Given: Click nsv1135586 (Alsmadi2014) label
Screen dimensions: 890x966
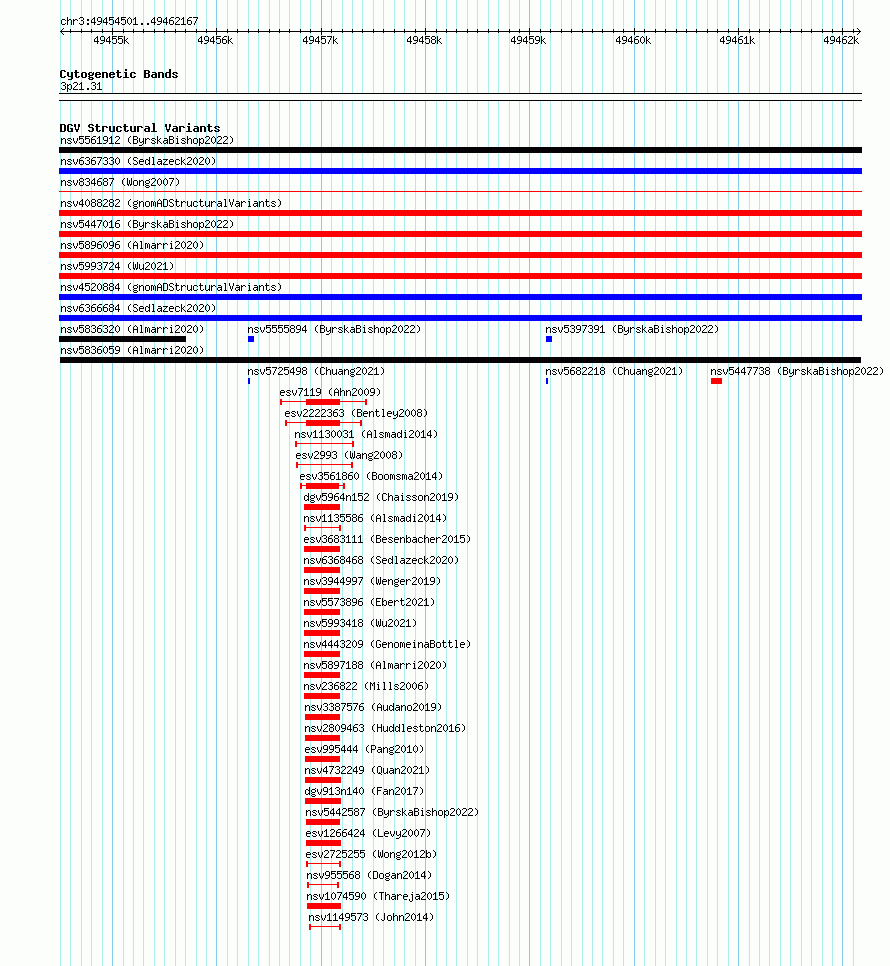Looking at the screenshot, I should [375, 518].
